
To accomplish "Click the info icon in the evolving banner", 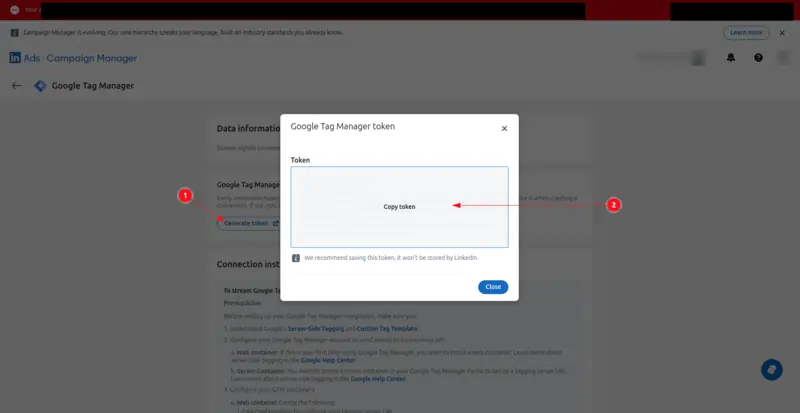I will (14, 33).
